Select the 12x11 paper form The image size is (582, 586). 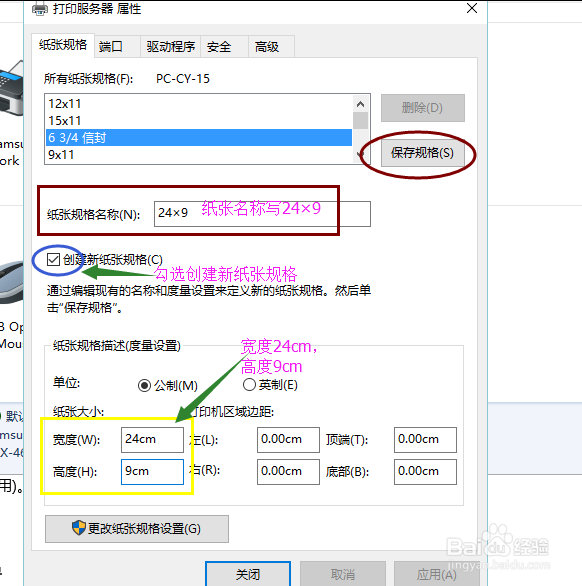tap(199, 104)
